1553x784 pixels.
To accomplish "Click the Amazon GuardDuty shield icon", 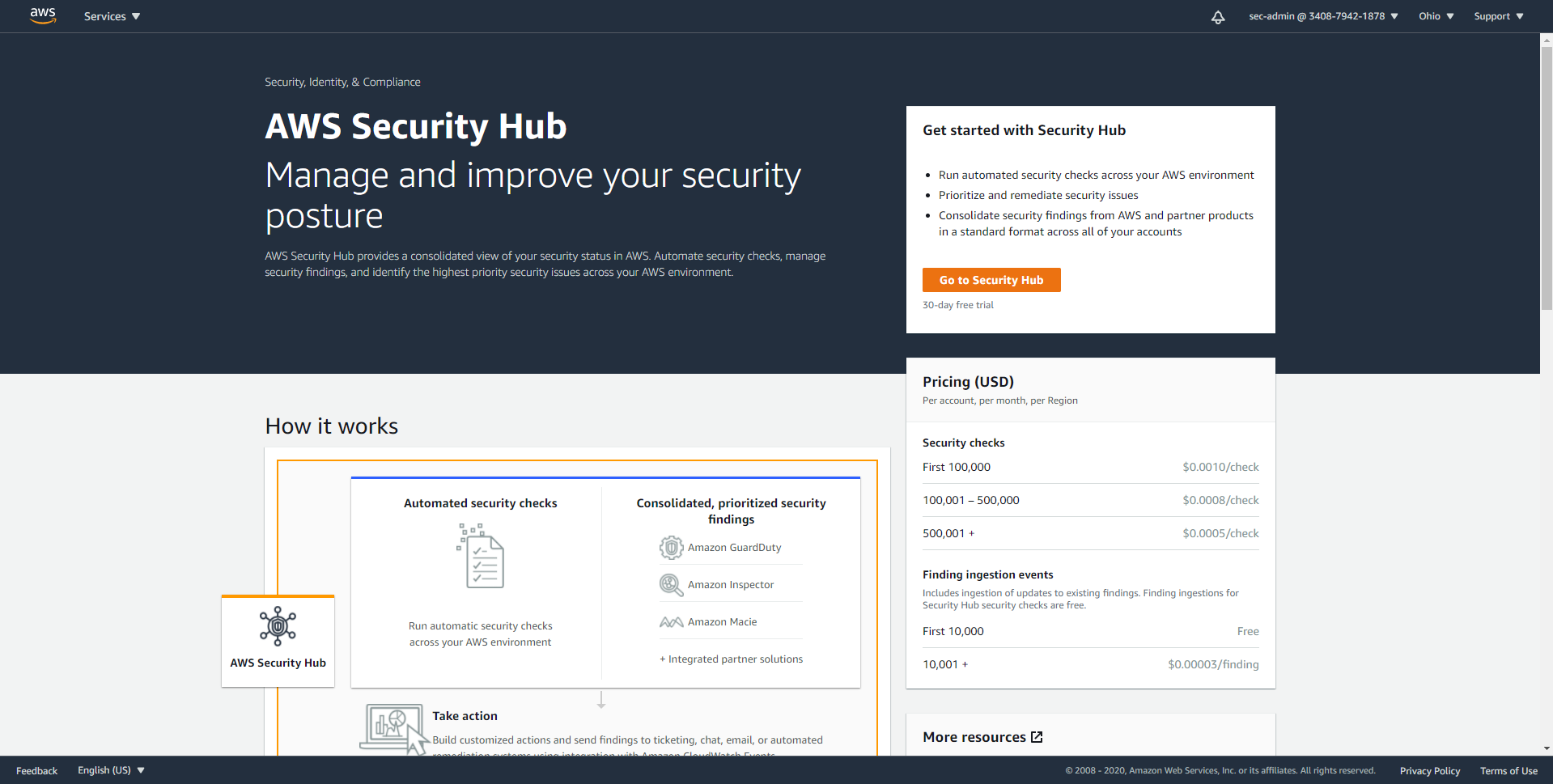I will click(671, 548).
